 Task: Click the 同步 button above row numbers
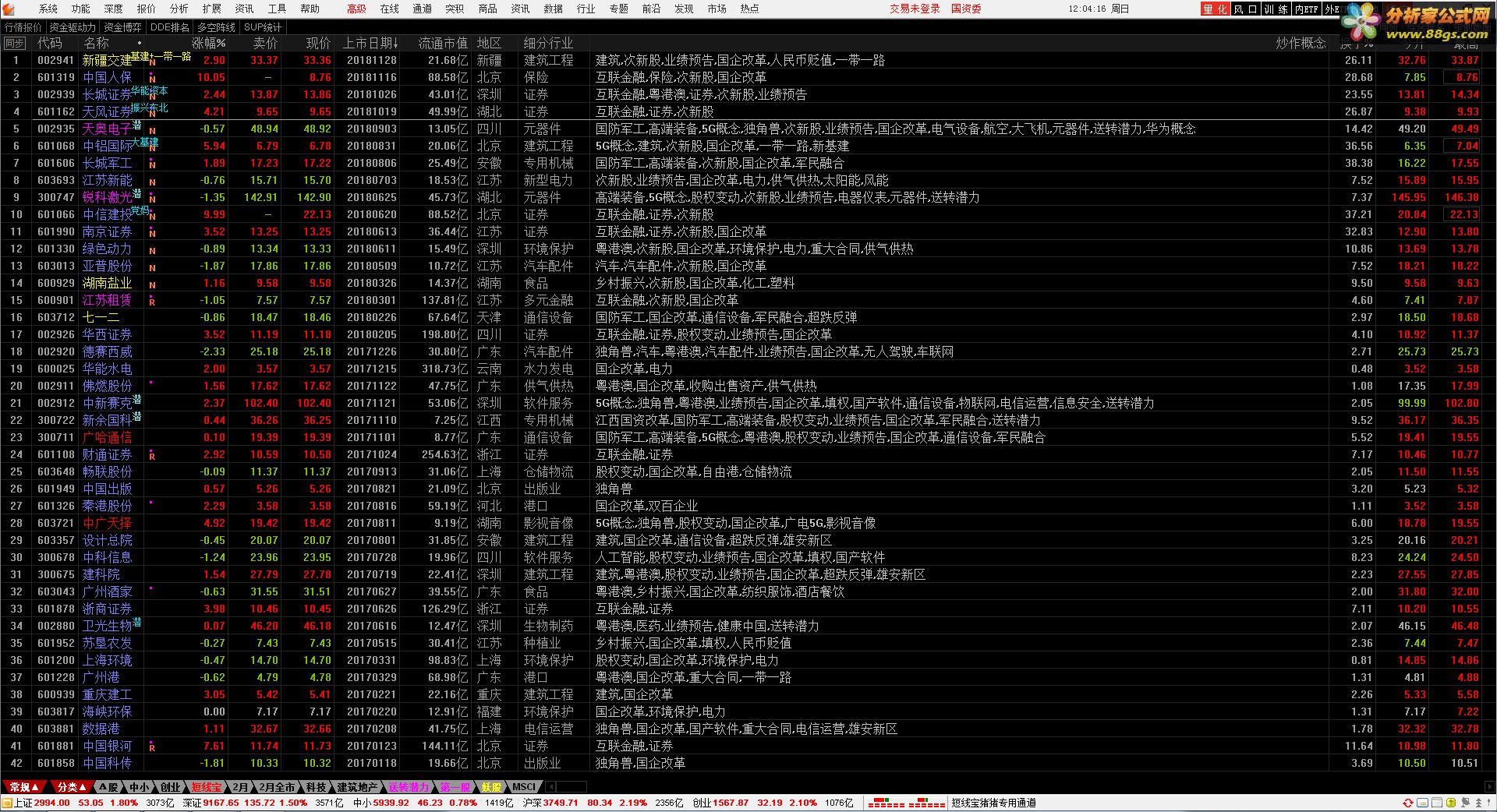click(x=14, y=43)
